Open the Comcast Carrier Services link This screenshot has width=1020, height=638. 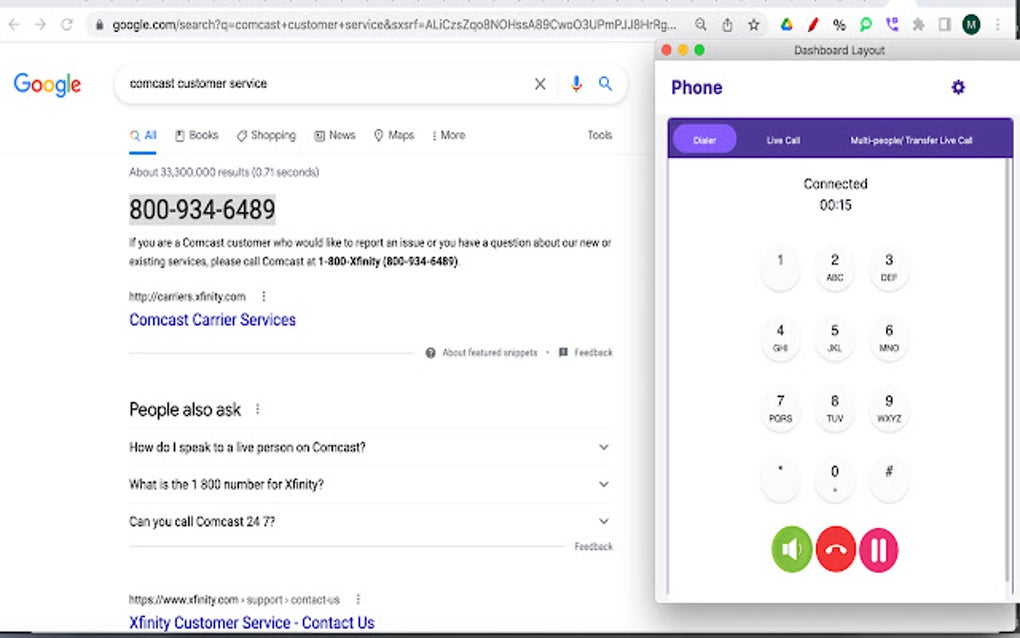pyautogui.click(x=212, y=319)
